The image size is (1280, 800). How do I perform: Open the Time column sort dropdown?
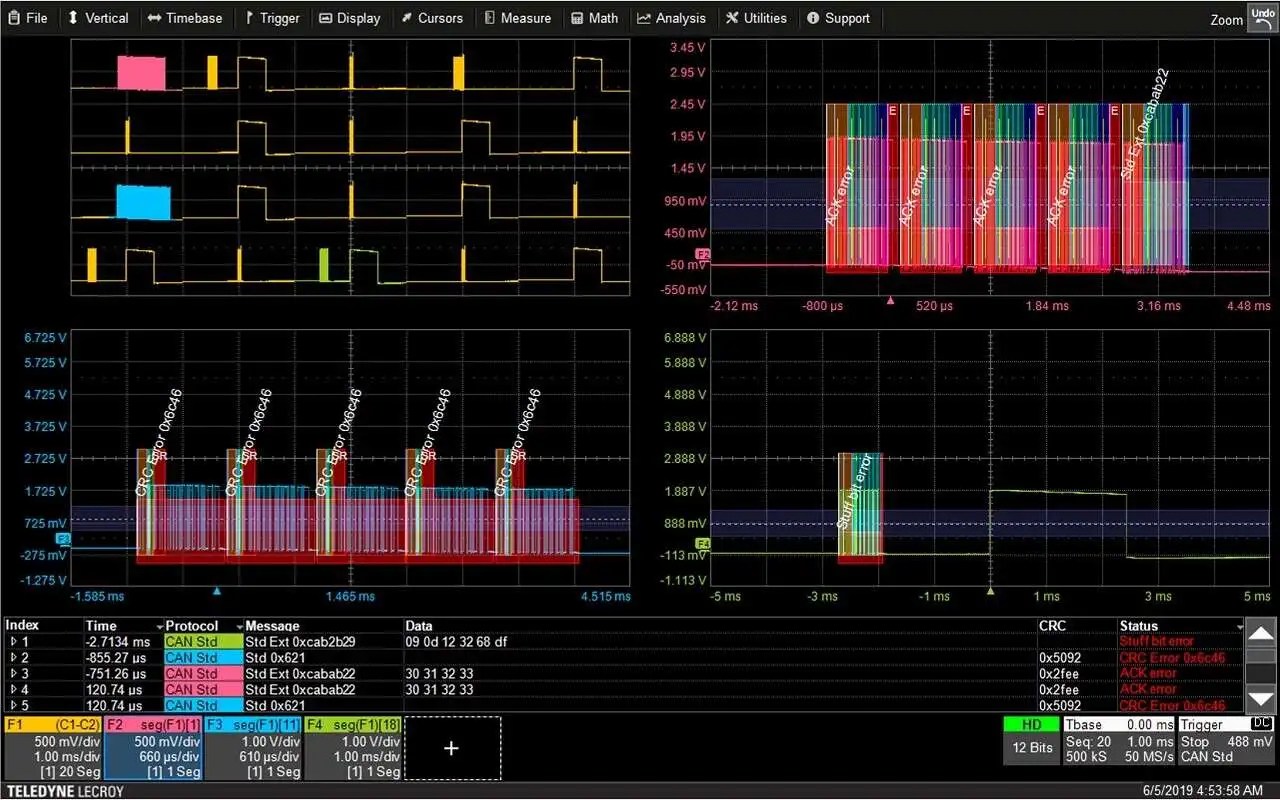click(158, 625)
